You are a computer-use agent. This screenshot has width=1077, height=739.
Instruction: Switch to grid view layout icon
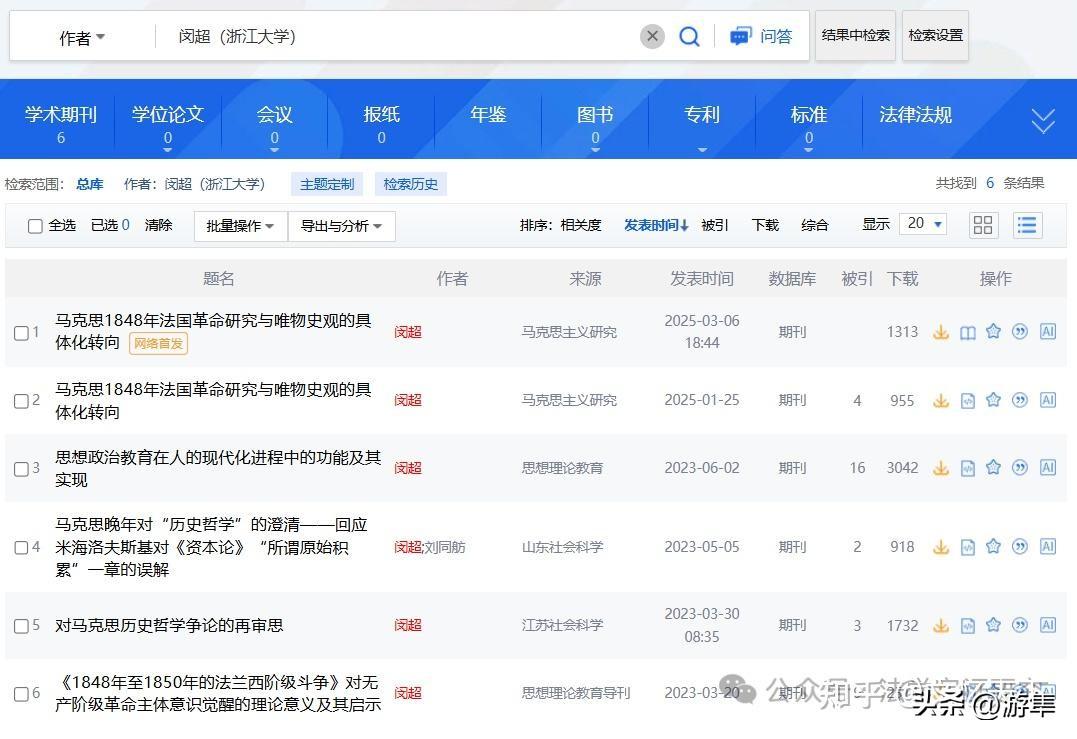coord(983,225)
